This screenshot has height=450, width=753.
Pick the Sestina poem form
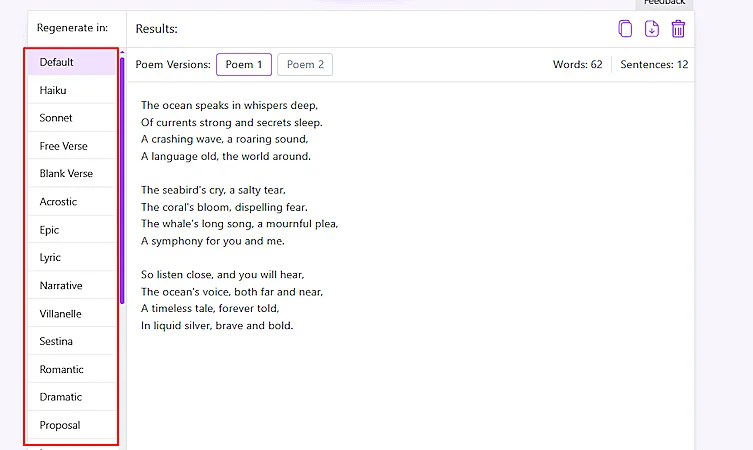pos(72,341)
